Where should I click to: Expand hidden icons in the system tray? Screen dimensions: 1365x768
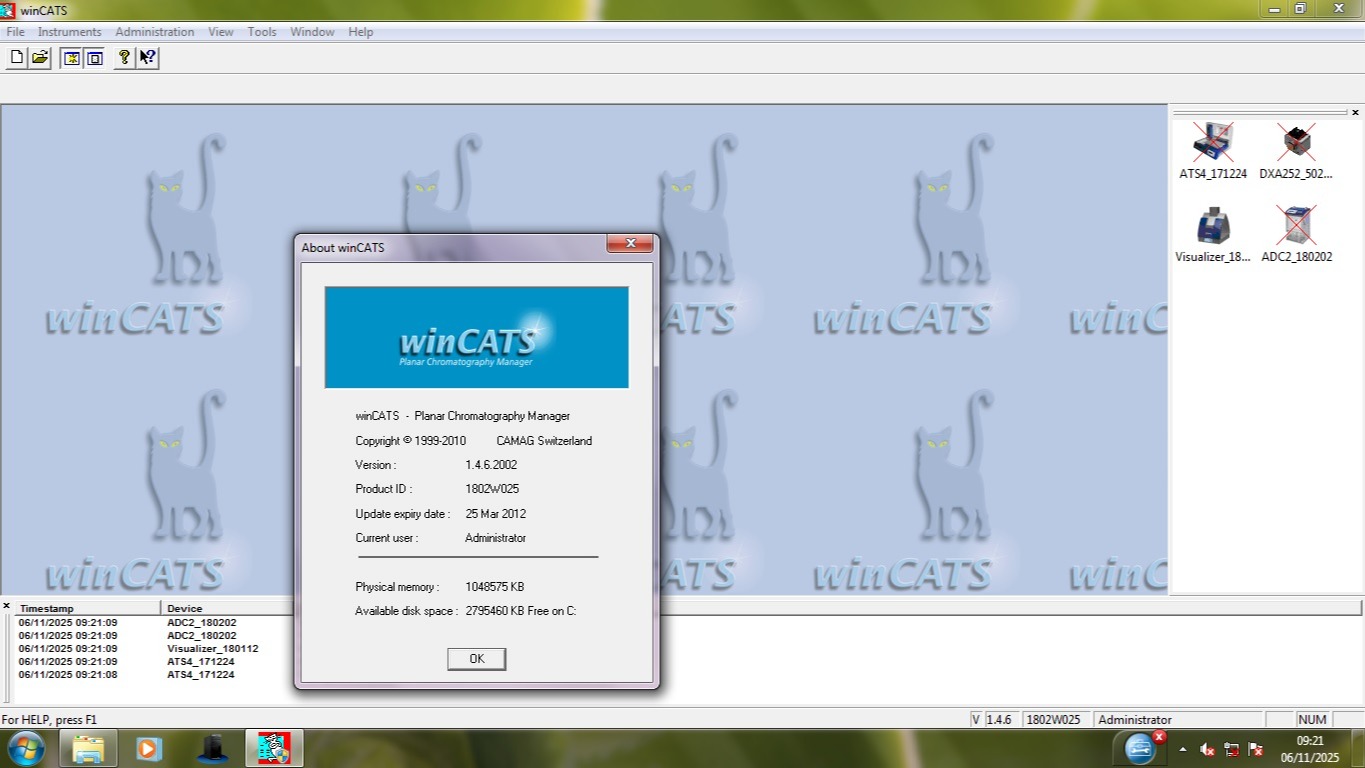1184,749
